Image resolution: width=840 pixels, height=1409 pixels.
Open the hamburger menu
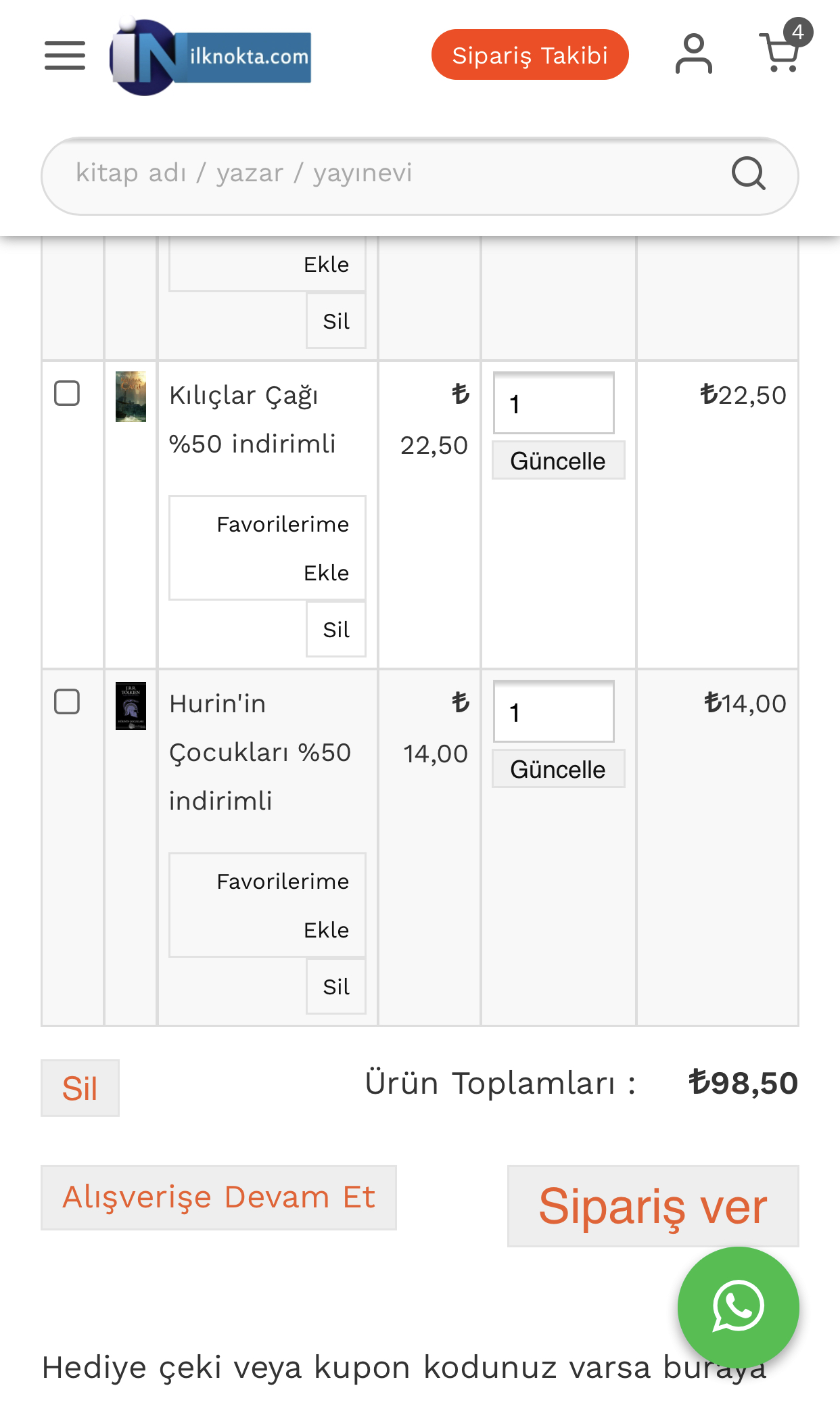click(65, 55)
